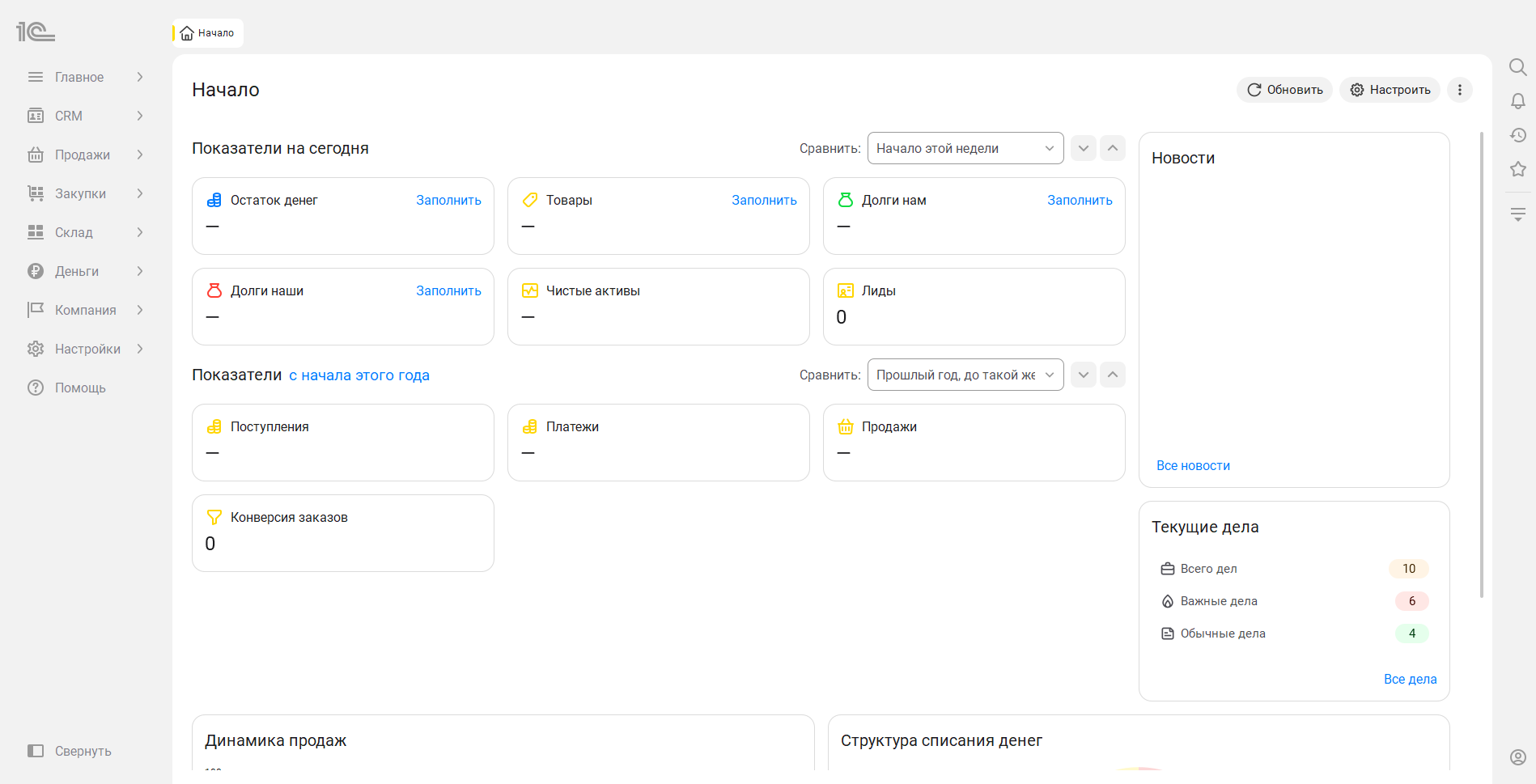Click the user profile icon
Viewport: 1536px width, 784px height.
tap(1517, 757)
